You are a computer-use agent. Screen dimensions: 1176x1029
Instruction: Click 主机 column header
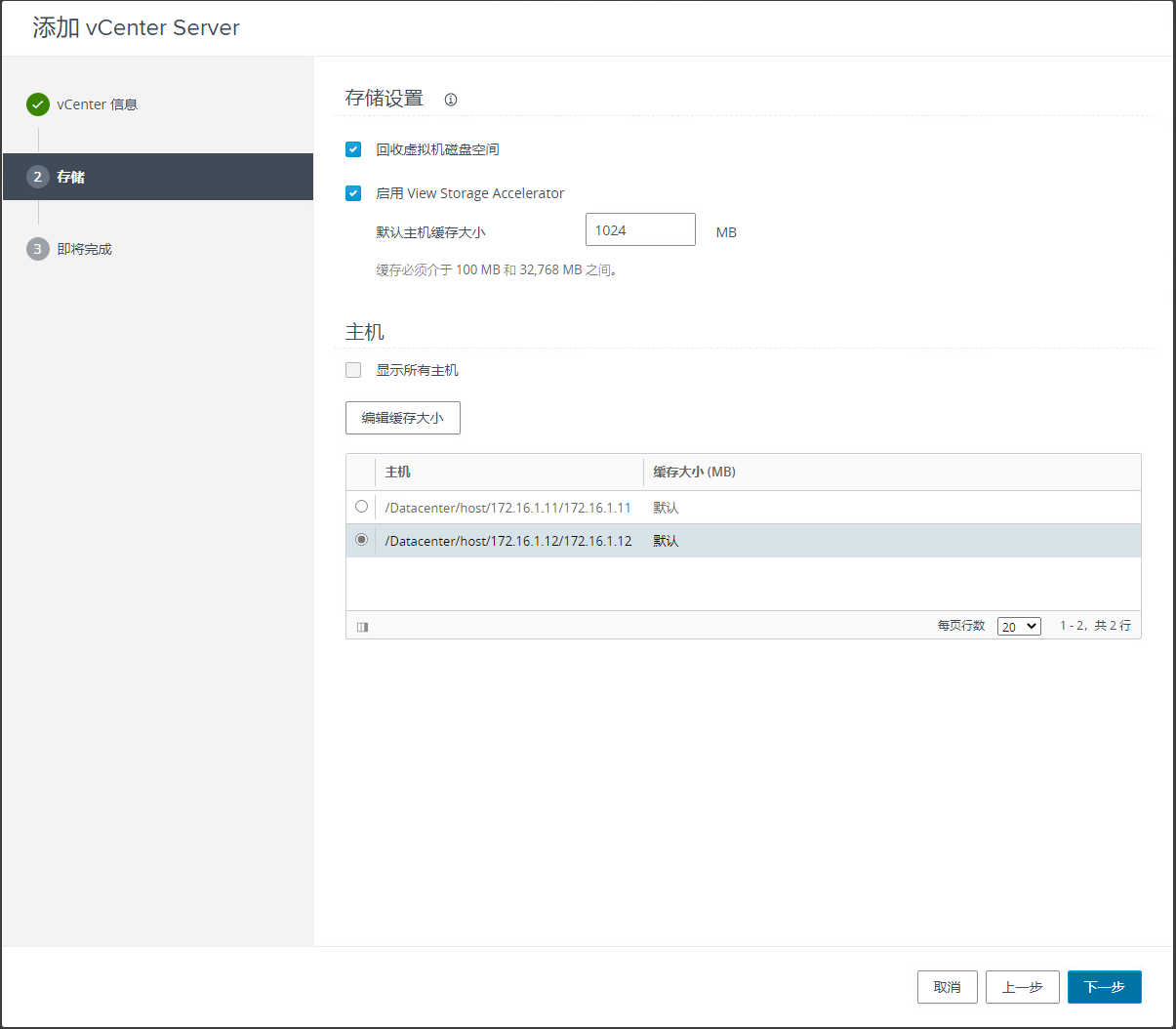coord(398,473)
